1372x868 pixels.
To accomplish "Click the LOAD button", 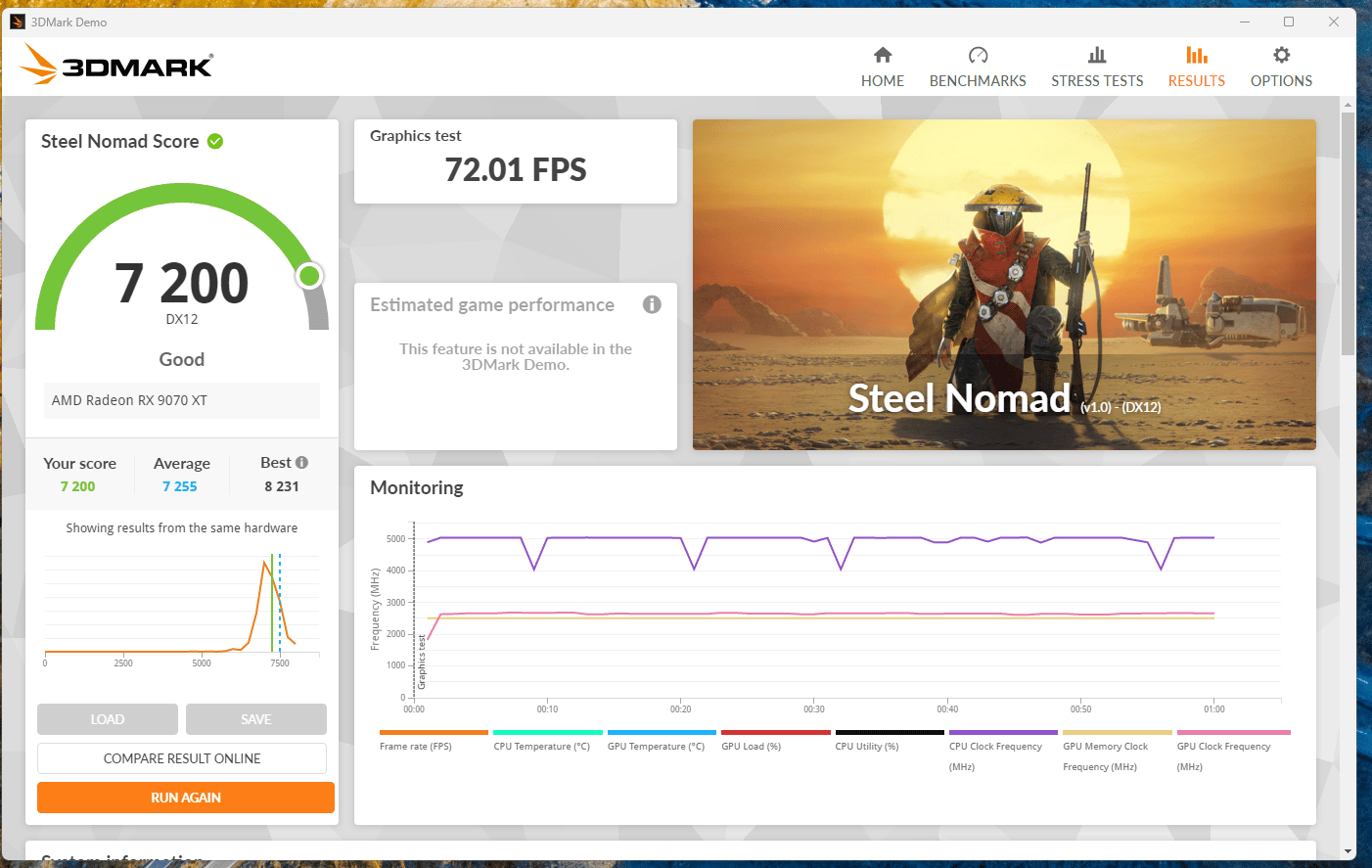I will (x=108, y=719).
